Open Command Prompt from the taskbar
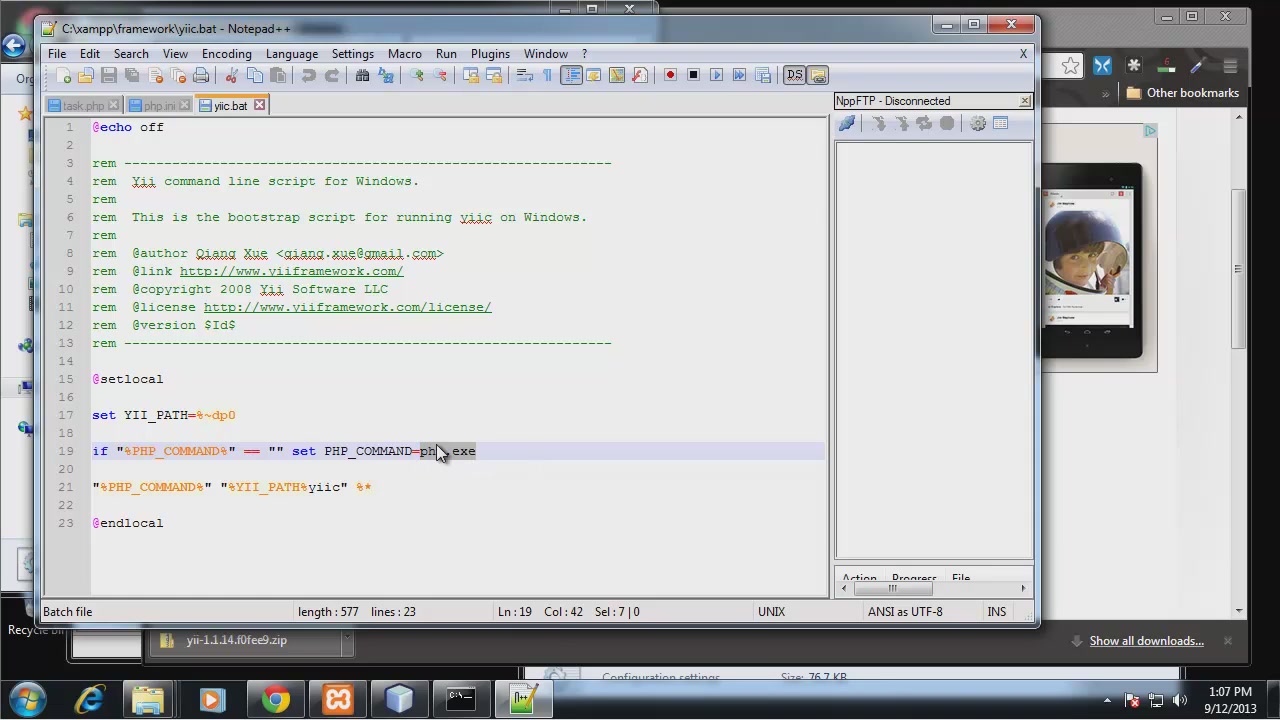 (461, 698)
